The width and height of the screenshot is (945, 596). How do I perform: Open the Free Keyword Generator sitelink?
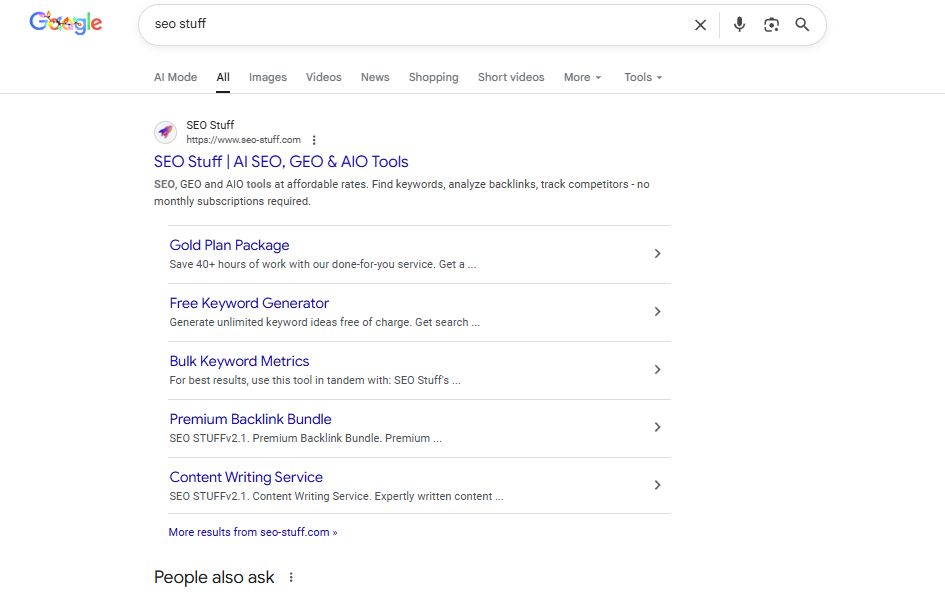click(x=249, y=303)
